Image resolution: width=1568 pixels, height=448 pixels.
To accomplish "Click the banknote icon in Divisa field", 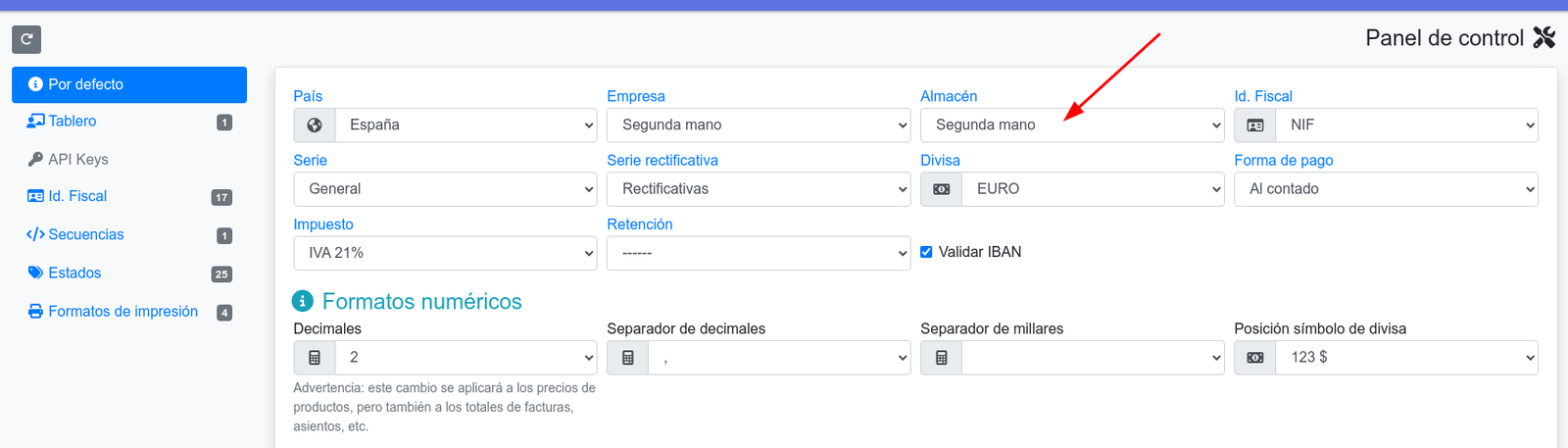I will pos(942,189).
